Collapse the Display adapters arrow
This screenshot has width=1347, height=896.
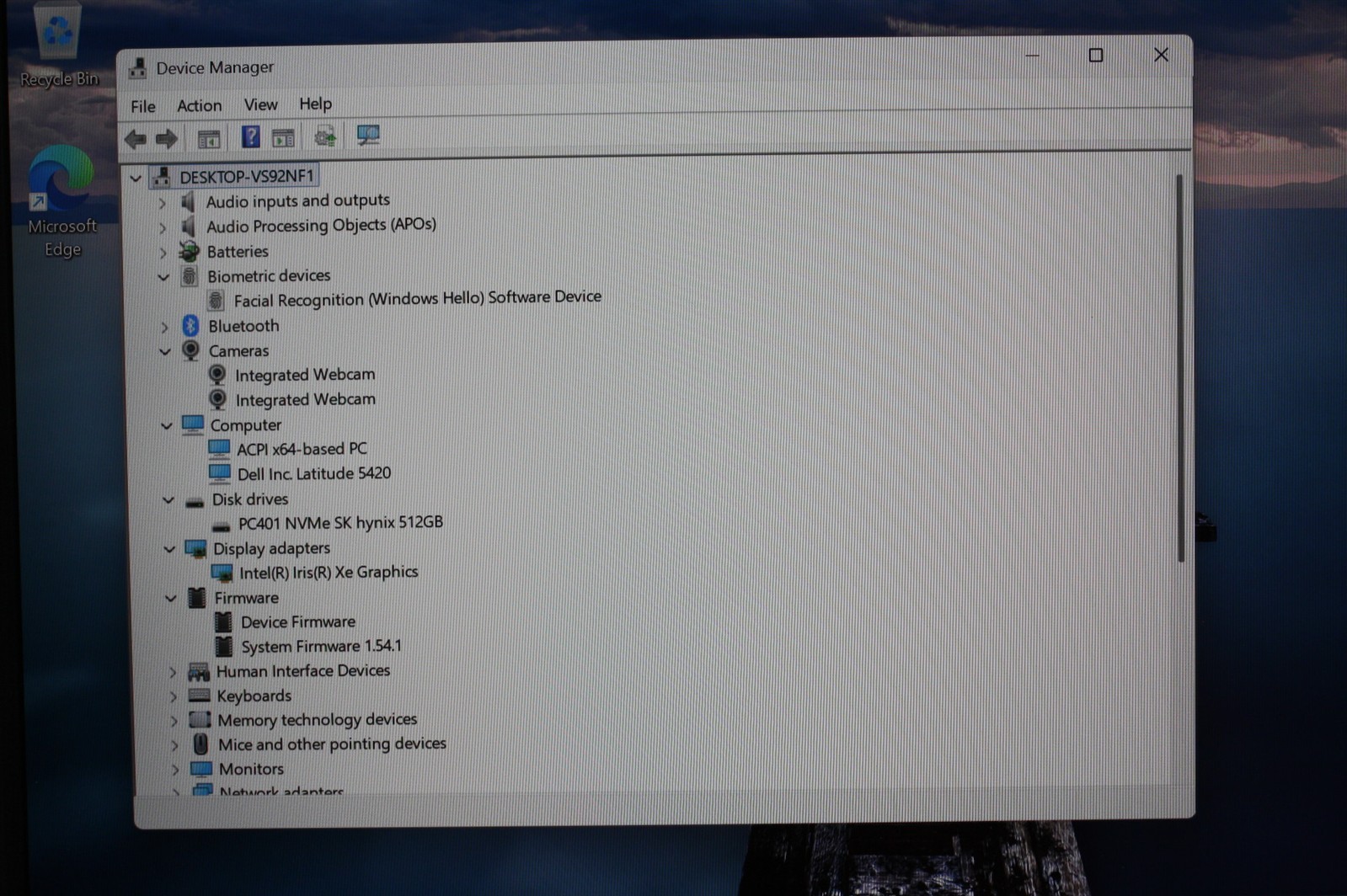point(169,549)
